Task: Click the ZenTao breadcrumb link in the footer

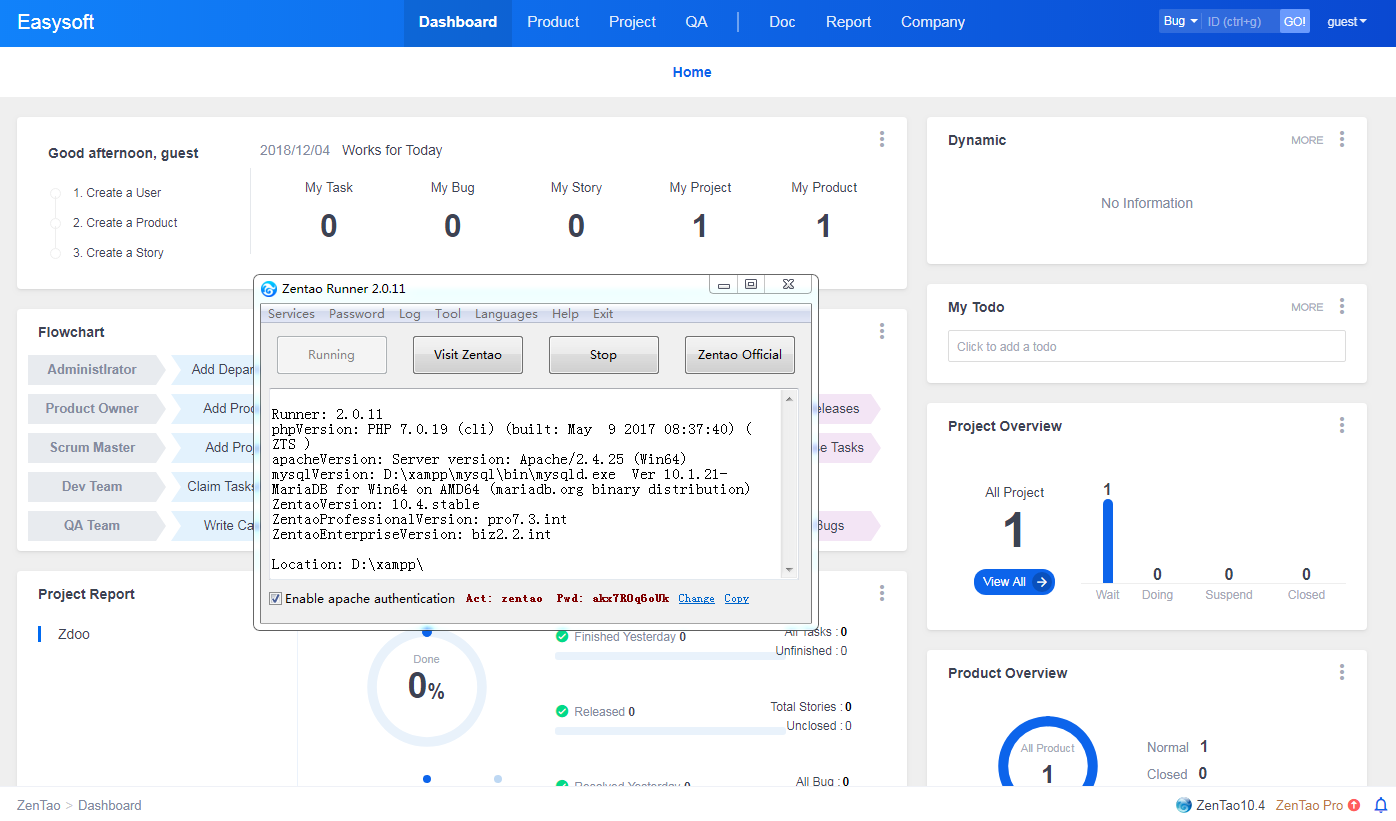Action: (x=38, y=805)
